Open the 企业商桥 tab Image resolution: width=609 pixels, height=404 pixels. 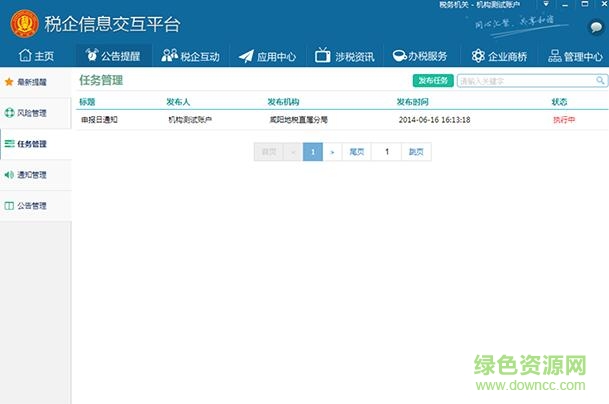click(x=499, y=56)
